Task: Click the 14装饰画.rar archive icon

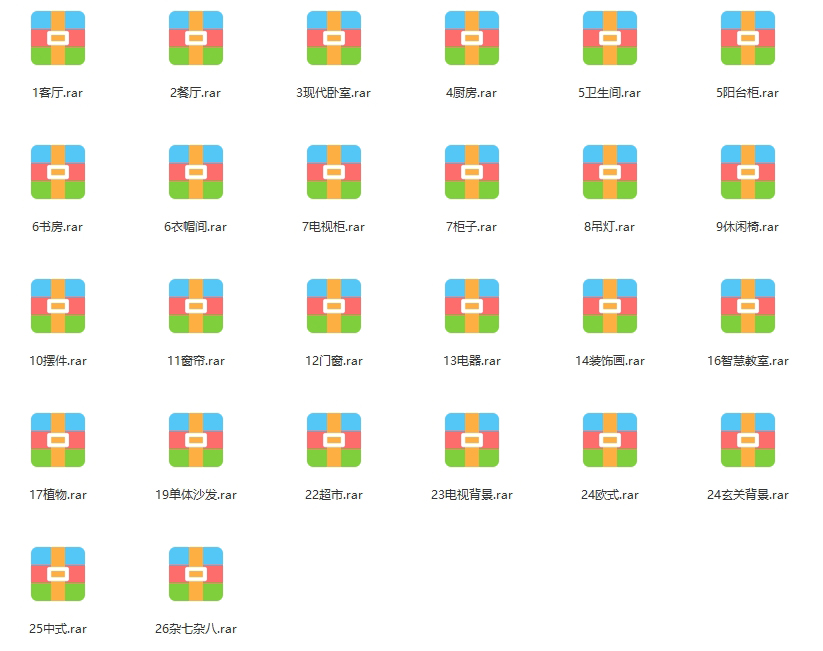Action: click(x=610, y=306)
